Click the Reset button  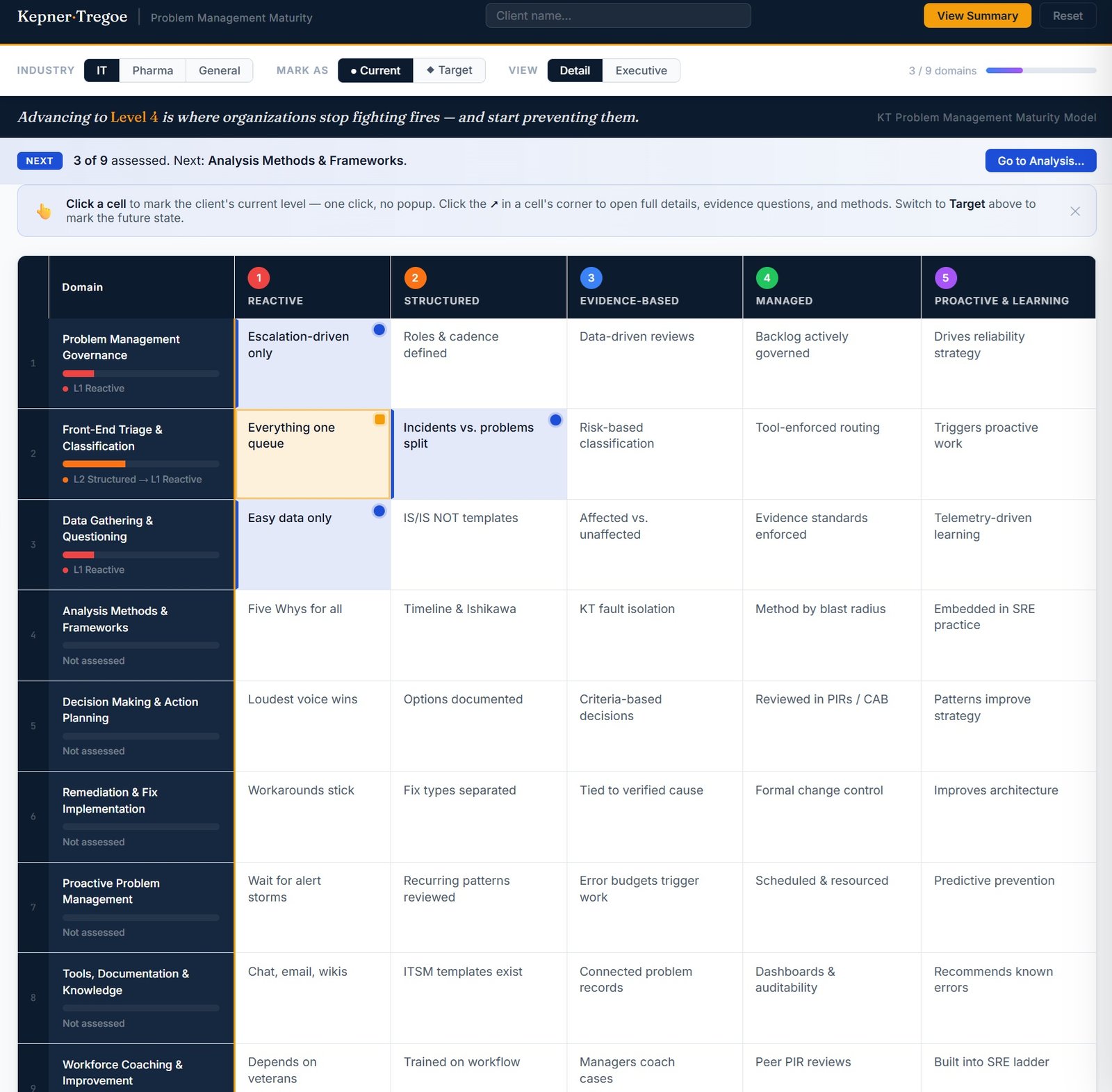pyautogui.click(x=1068, y=16)
